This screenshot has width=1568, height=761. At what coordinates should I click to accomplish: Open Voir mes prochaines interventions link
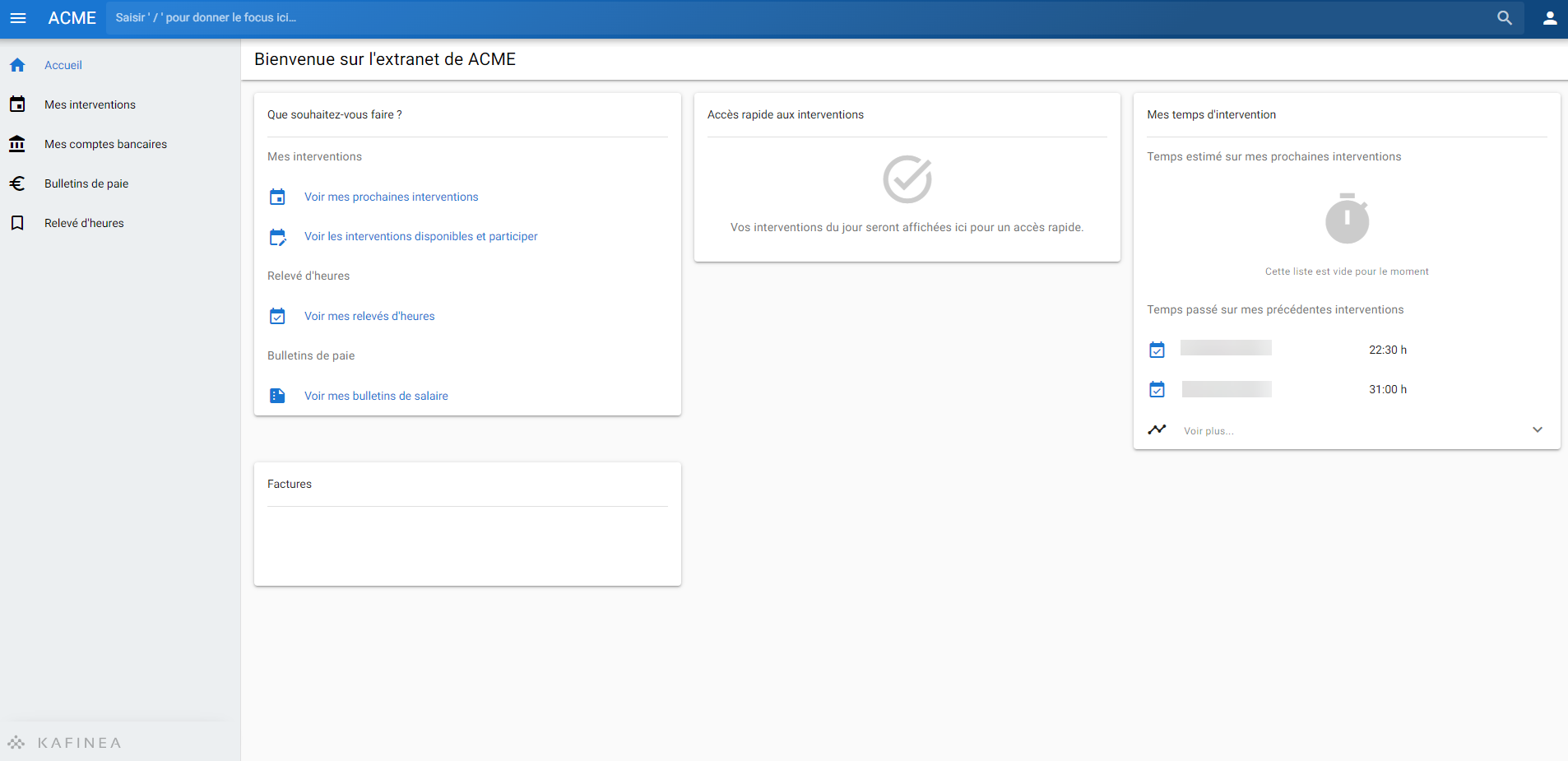pyautogui.click(x=391, y=197)
